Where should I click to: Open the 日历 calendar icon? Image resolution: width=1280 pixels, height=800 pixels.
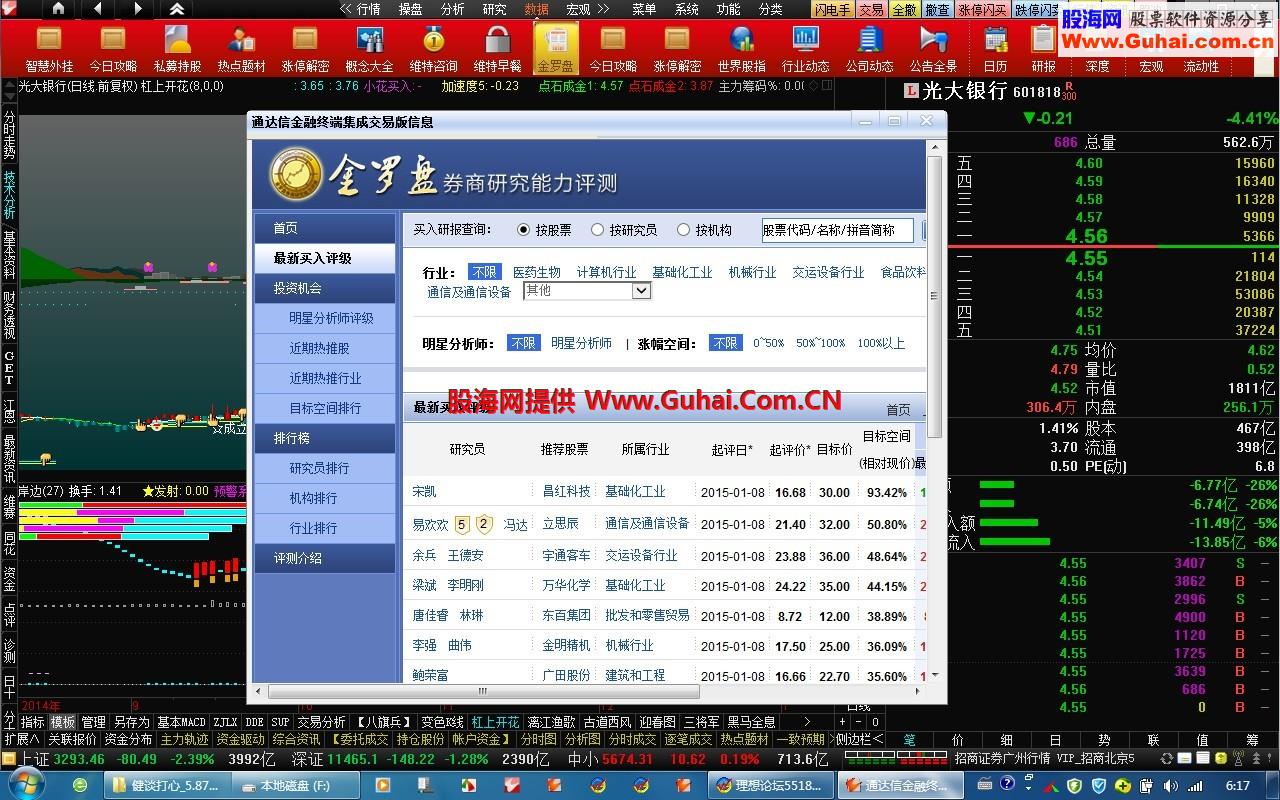pos(995,47)
